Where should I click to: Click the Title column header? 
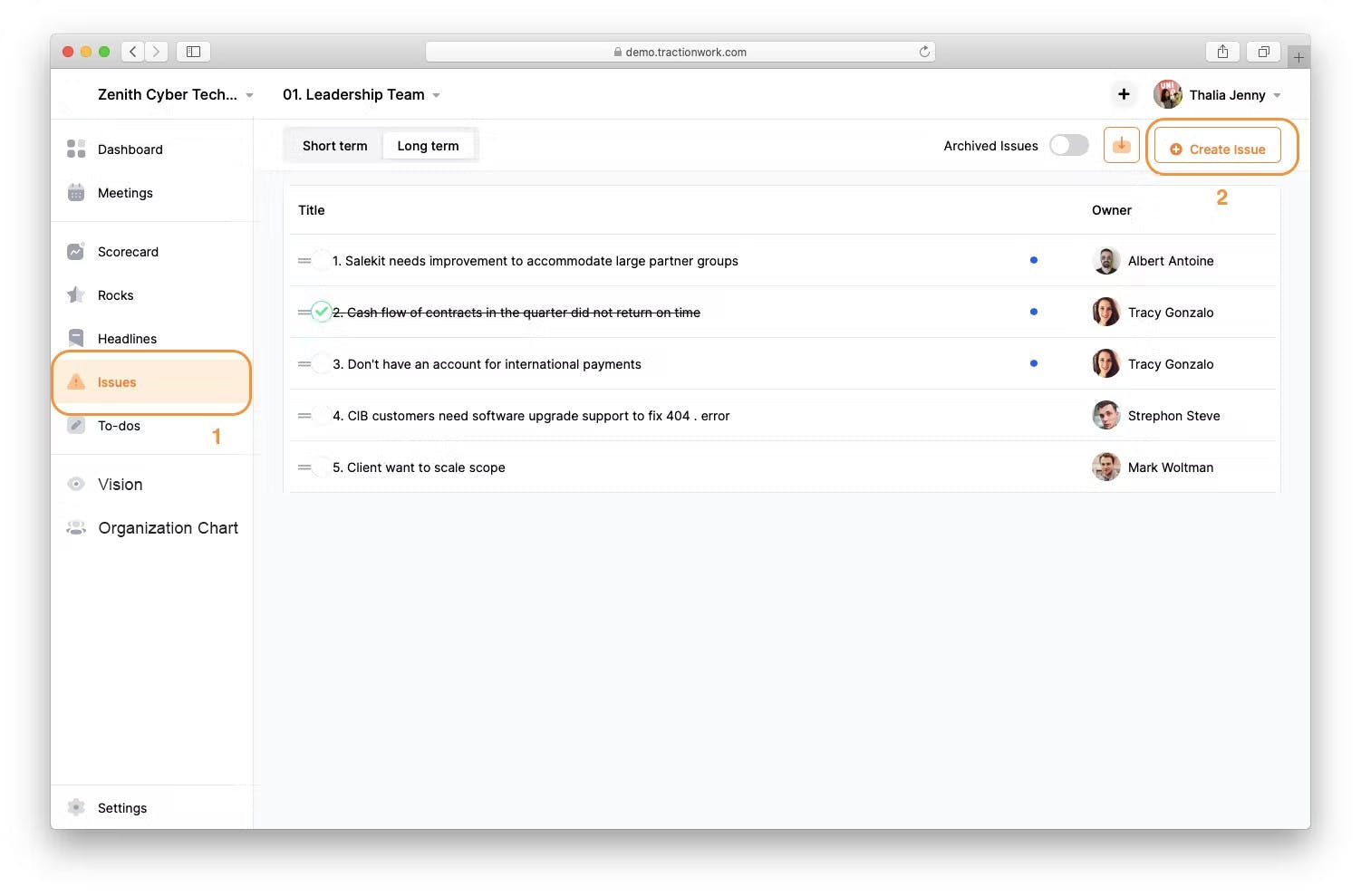click(312, 210)
